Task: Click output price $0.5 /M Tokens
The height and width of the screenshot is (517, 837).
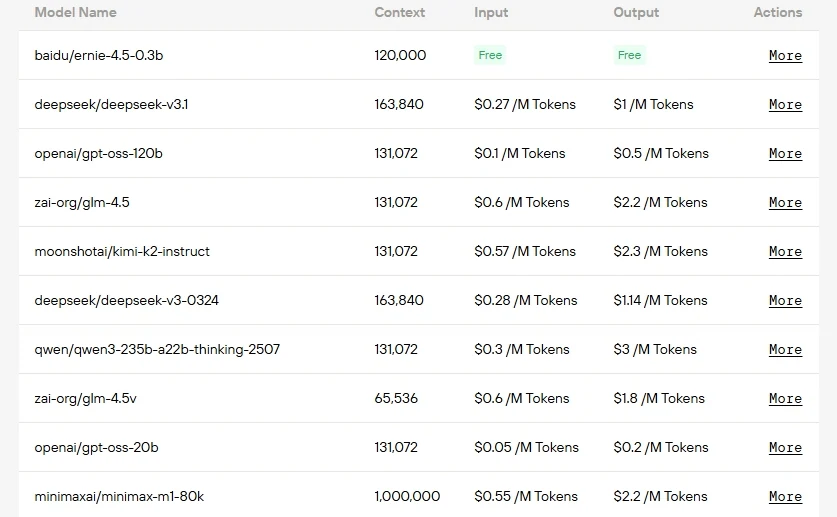Action: point(661,153)
